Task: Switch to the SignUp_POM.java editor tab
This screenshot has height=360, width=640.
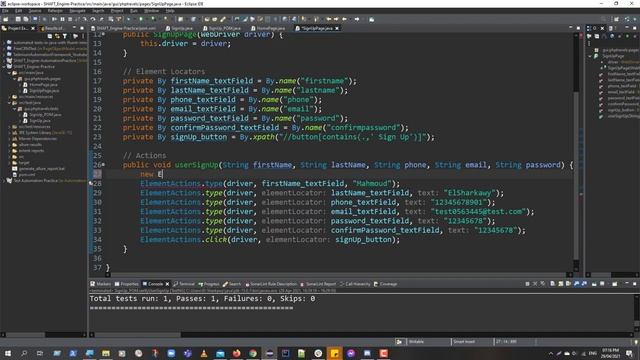Action: coord(222,29)
